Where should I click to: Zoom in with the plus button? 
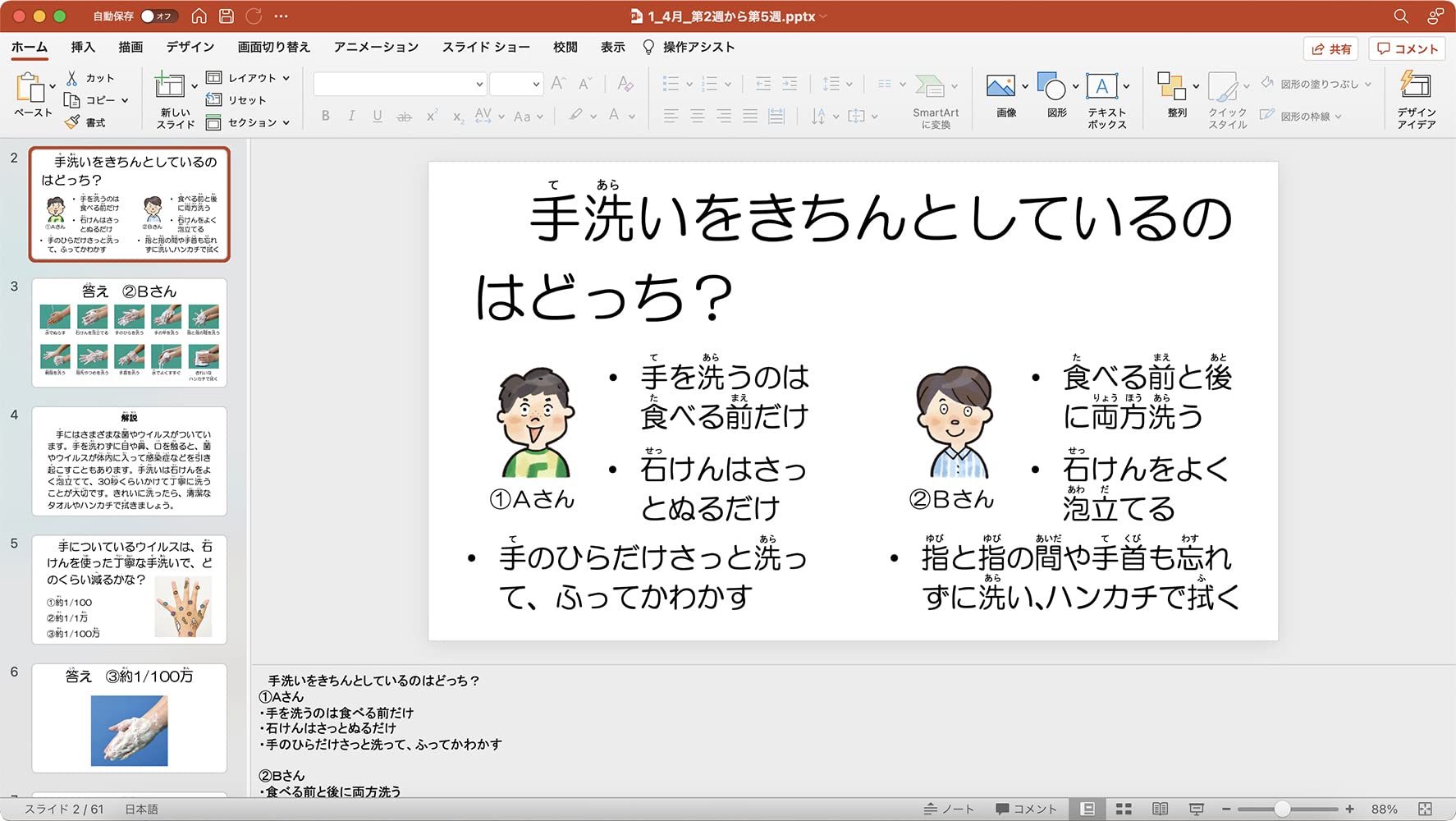1349,809
